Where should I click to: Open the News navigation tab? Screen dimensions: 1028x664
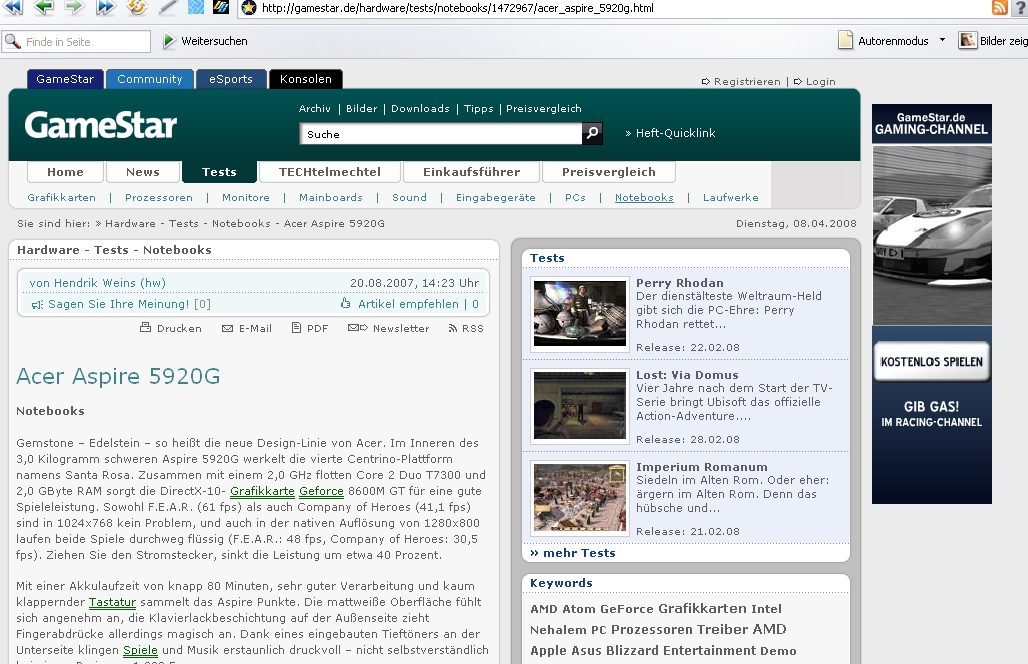pos(143,172)
